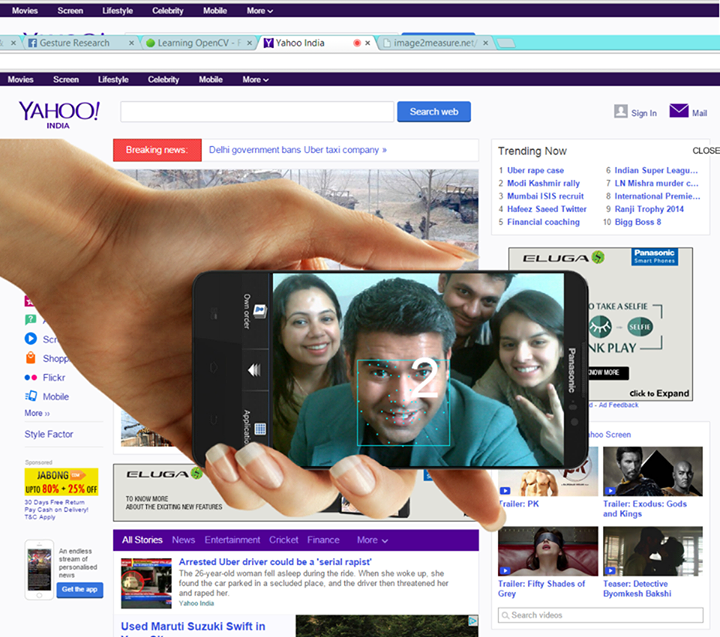720x637 pixels.
Task: Open the Delhi government bans Uber link
Action: pos(298,150)
